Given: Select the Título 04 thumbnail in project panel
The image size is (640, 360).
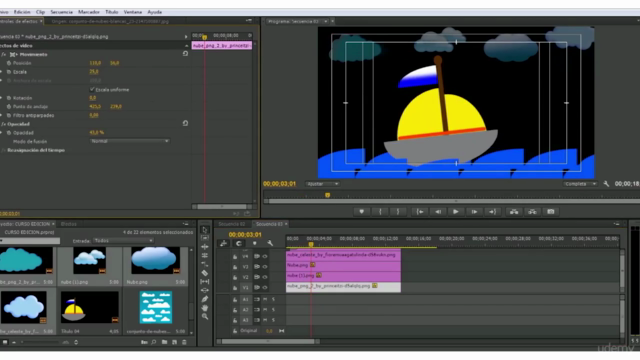Looking at the screenshot, I should coord(89,307).
